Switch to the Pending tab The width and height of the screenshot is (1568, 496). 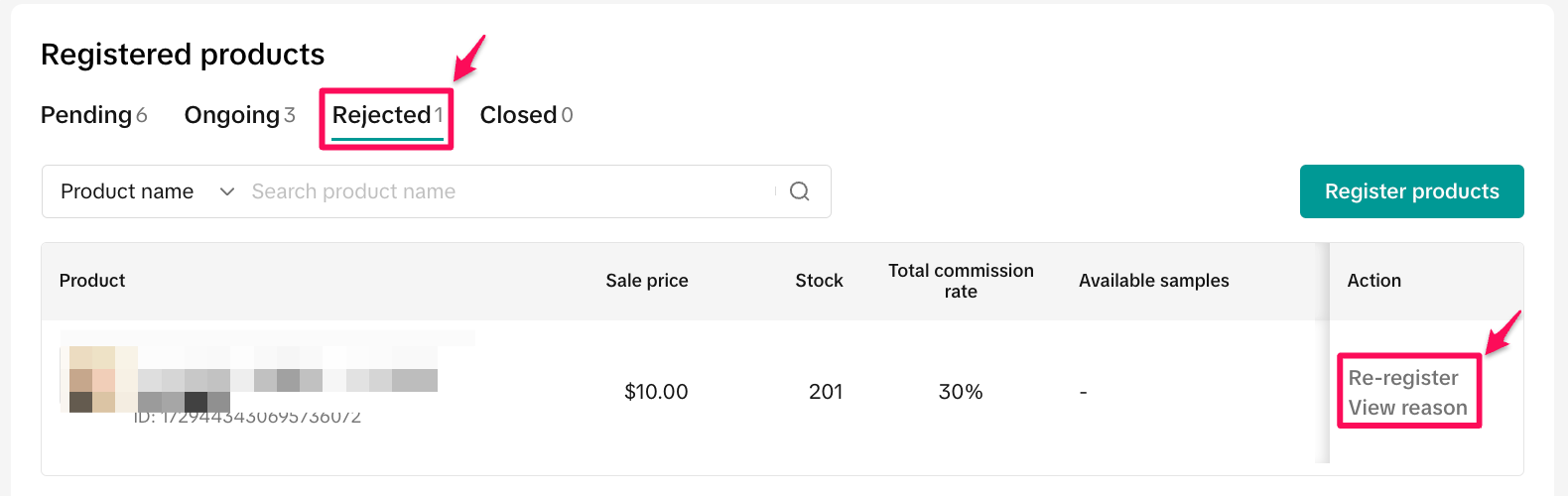[x=93, y=115]
